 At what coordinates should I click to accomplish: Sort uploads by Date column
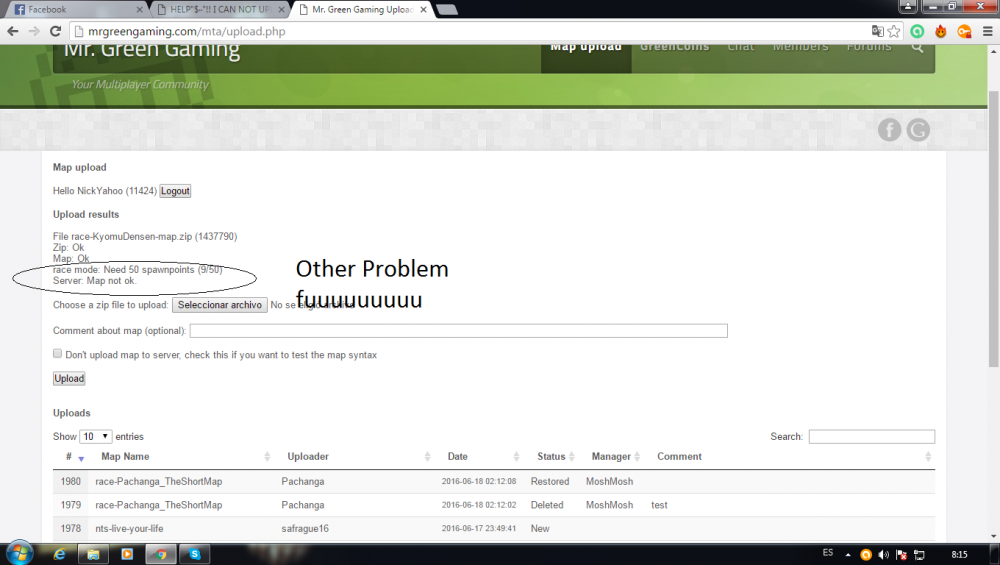(457, 457)
